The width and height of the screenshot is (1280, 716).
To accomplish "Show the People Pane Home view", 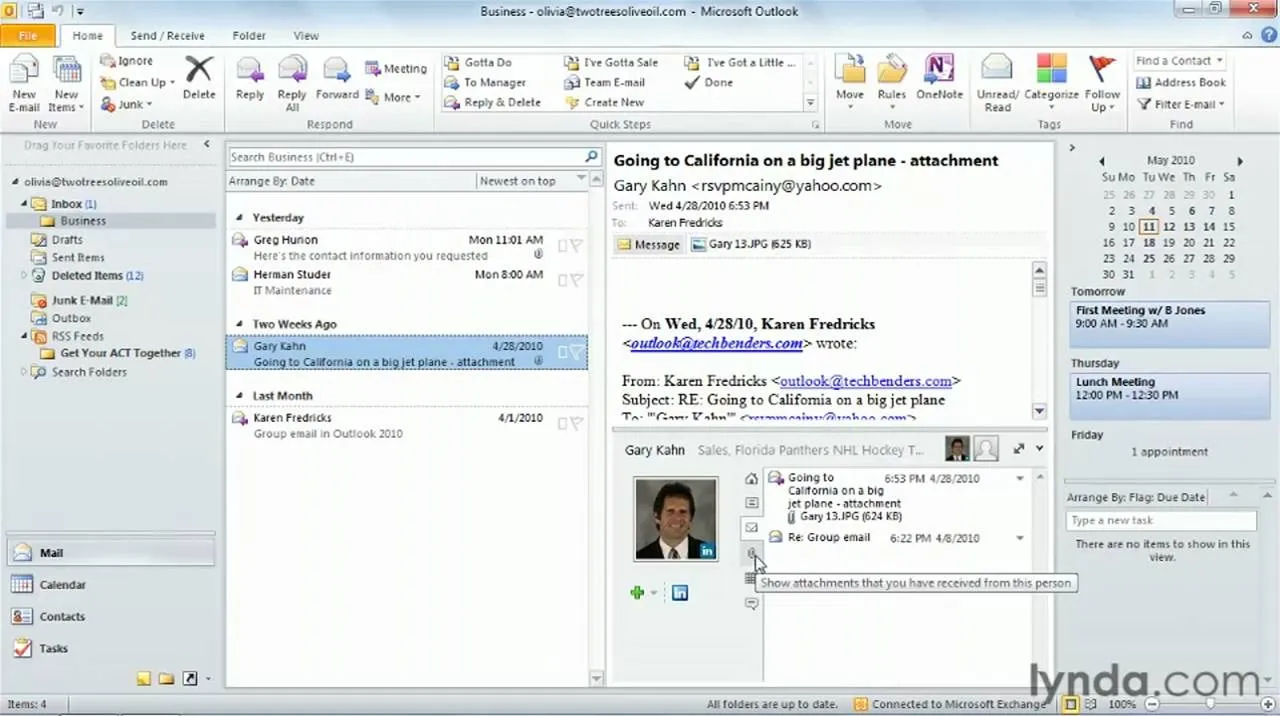I will pos(751,478).
